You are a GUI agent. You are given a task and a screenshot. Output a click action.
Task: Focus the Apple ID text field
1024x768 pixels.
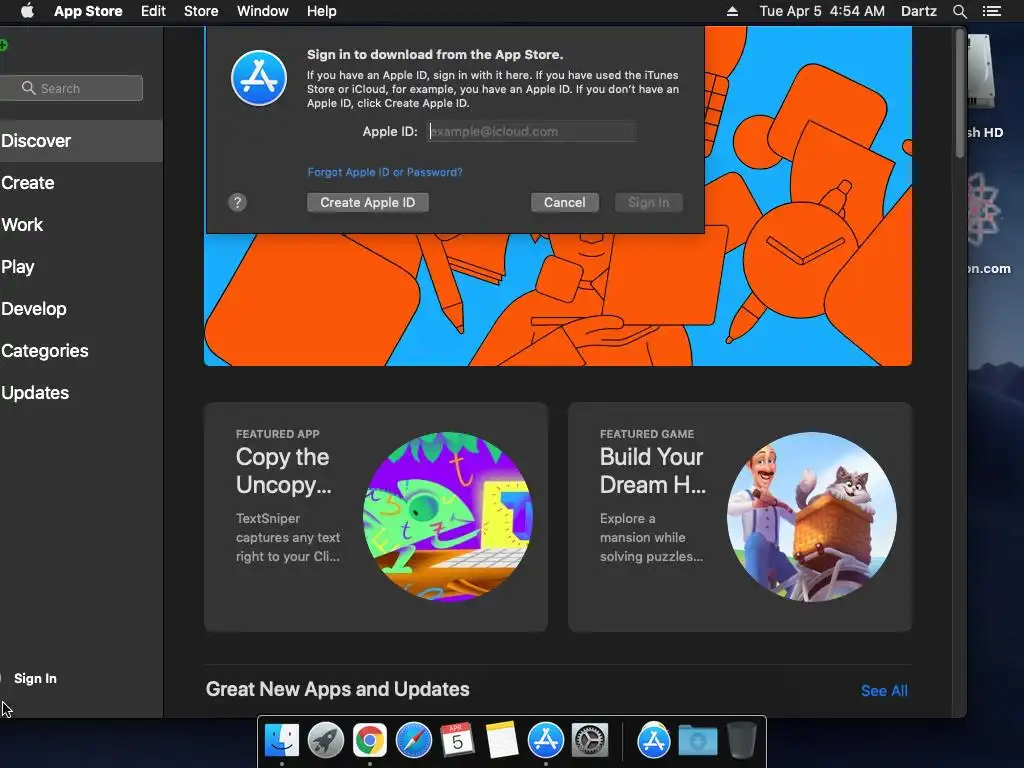(x=531, y=131)
